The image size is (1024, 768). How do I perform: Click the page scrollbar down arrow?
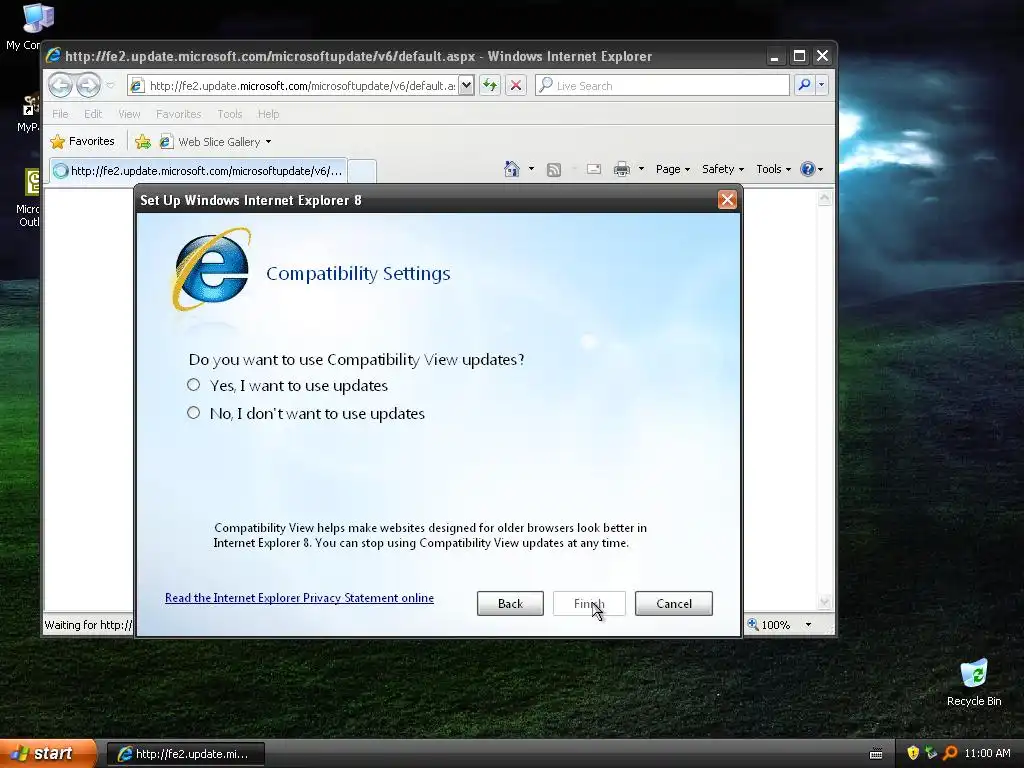[x=825, y=602]
